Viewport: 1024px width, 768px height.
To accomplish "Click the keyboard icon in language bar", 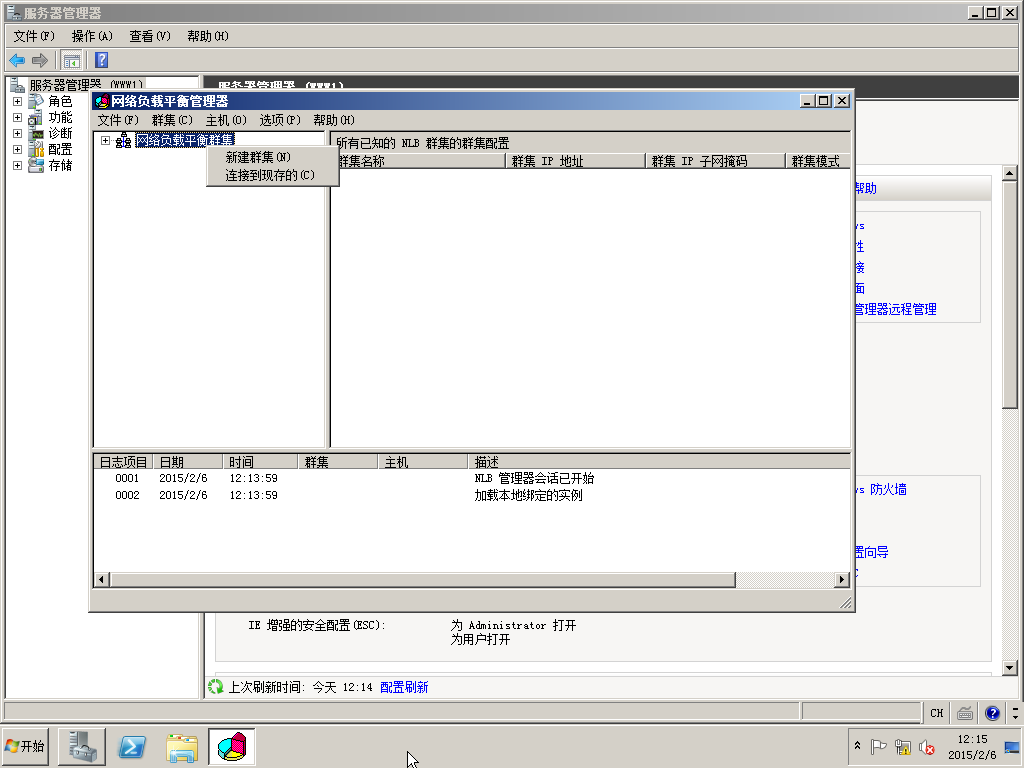I will [x=965, y=713].
